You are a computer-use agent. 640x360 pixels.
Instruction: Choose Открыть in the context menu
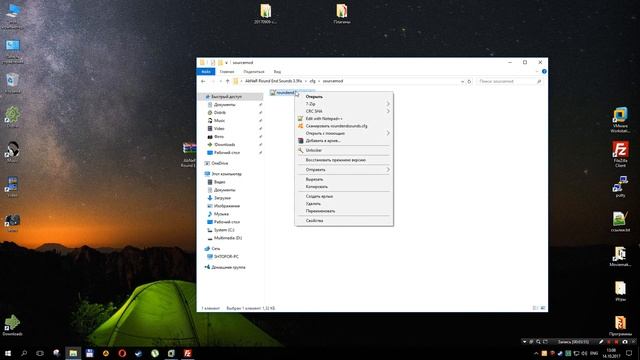point(344,97)
